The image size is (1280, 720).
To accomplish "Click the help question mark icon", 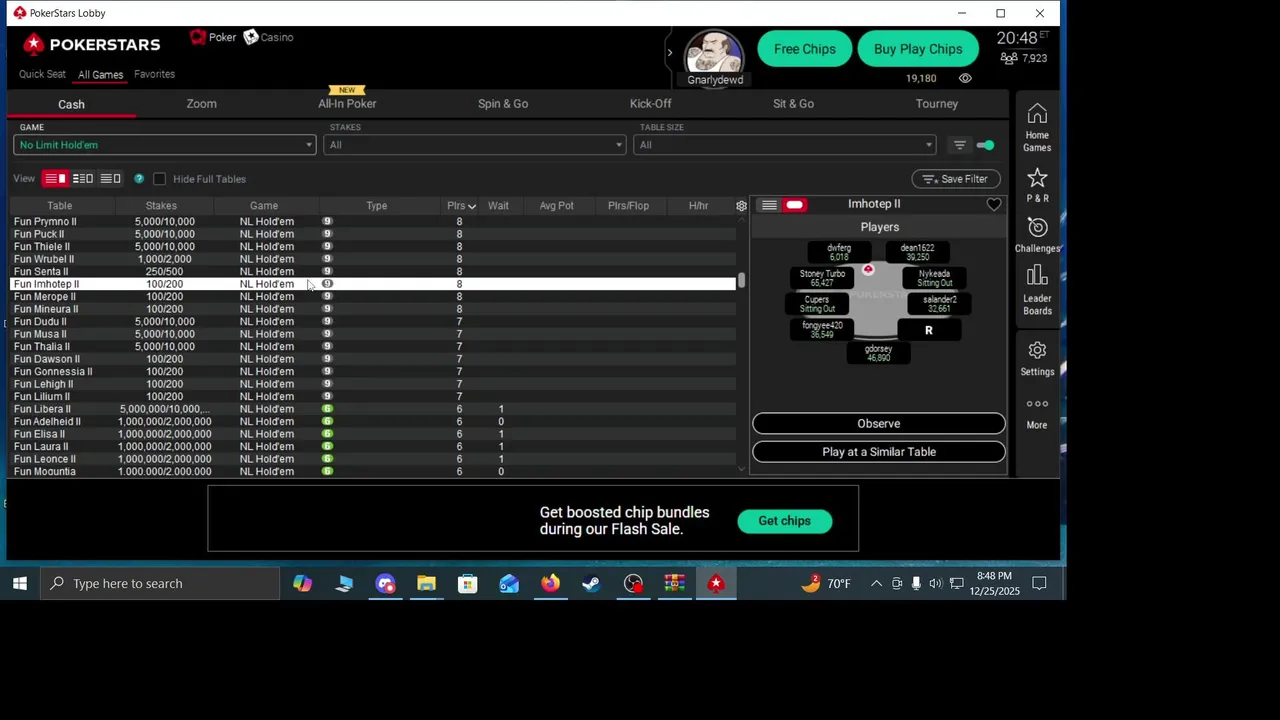I will point(139,179).
